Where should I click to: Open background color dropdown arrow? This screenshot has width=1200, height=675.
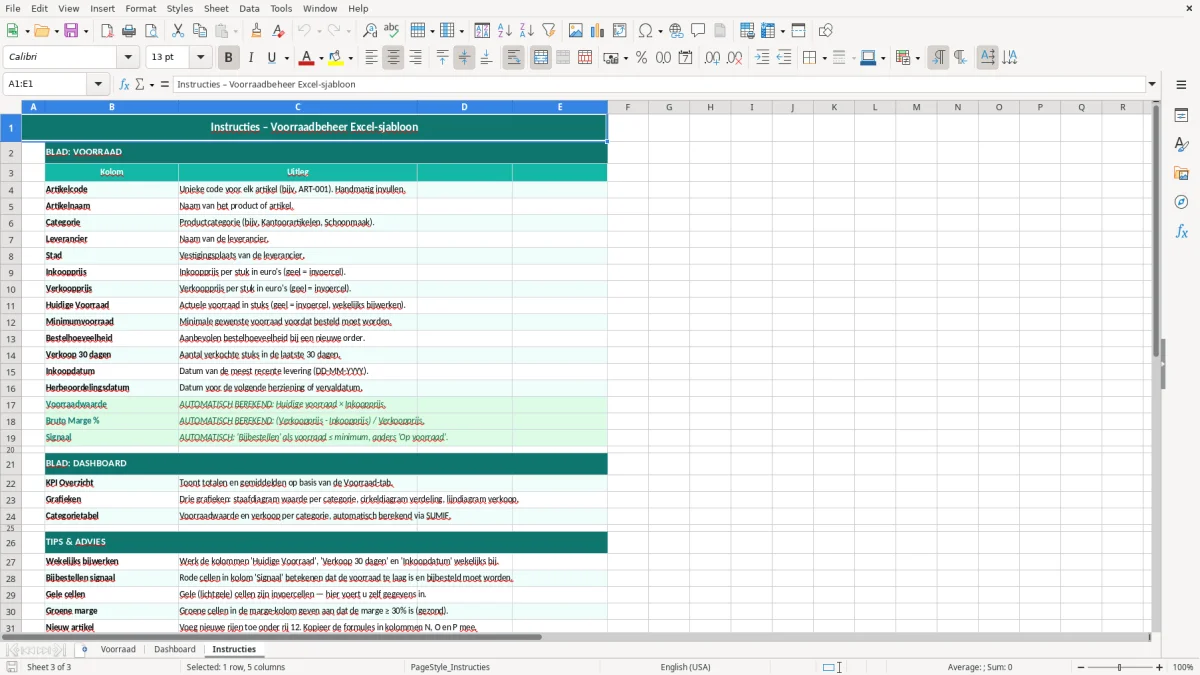351,58
